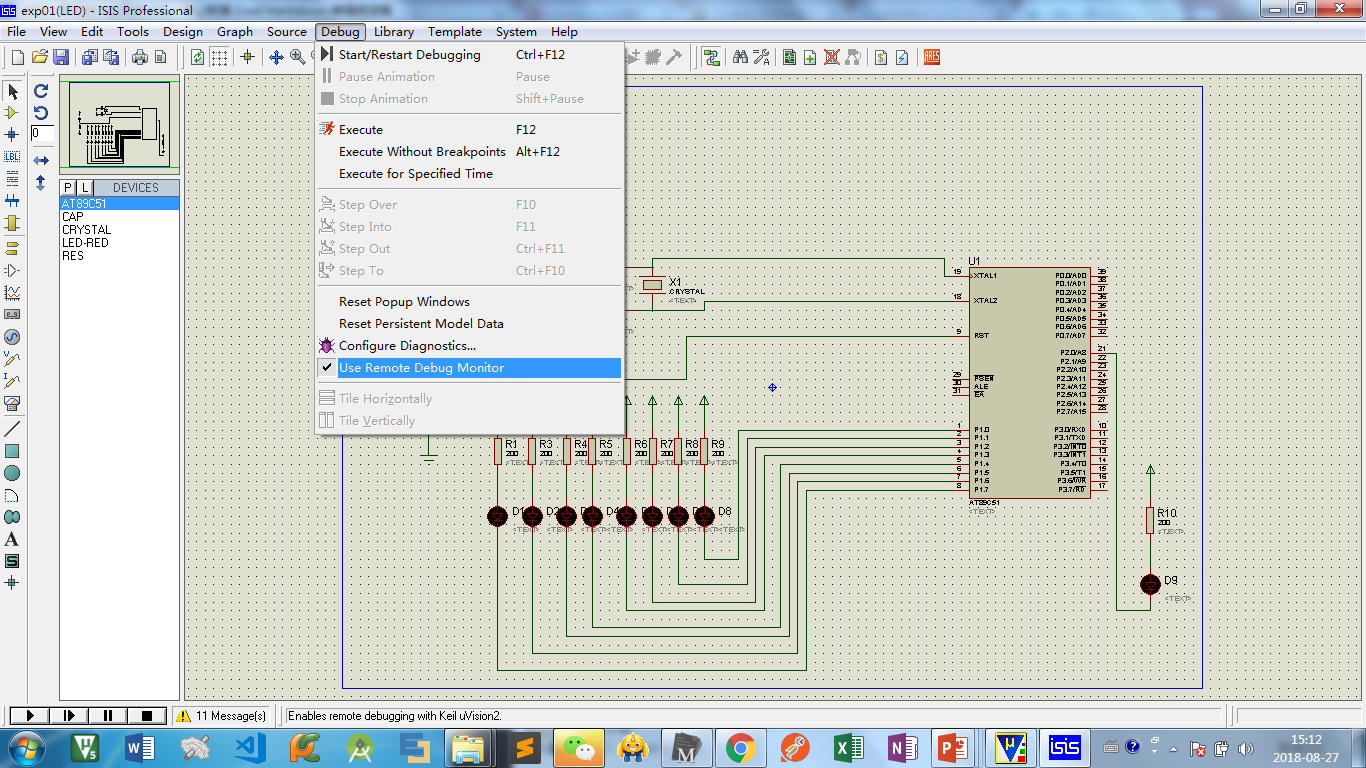
Task: Open Configure Diagnostics dialog
Action: point(469,345)
